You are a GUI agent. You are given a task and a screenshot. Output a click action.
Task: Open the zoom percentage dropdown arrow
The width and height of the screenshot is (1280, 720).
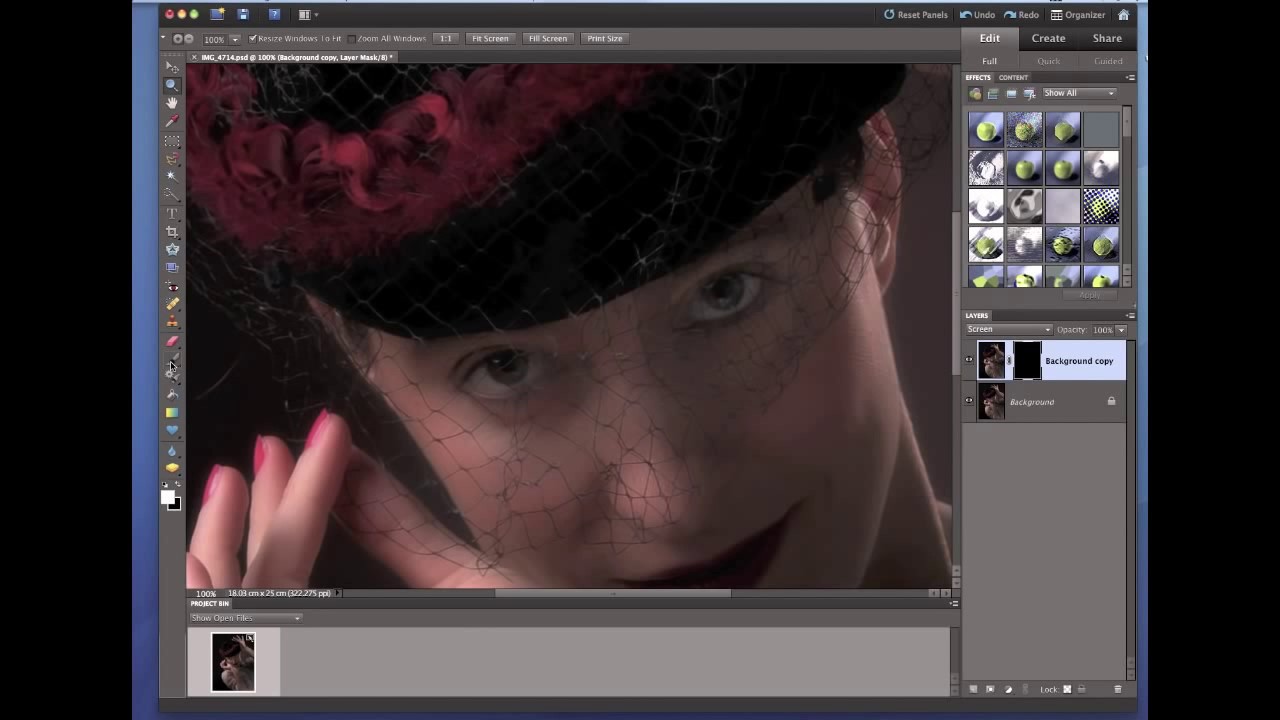pyautogui.click(x=235, y=39)
